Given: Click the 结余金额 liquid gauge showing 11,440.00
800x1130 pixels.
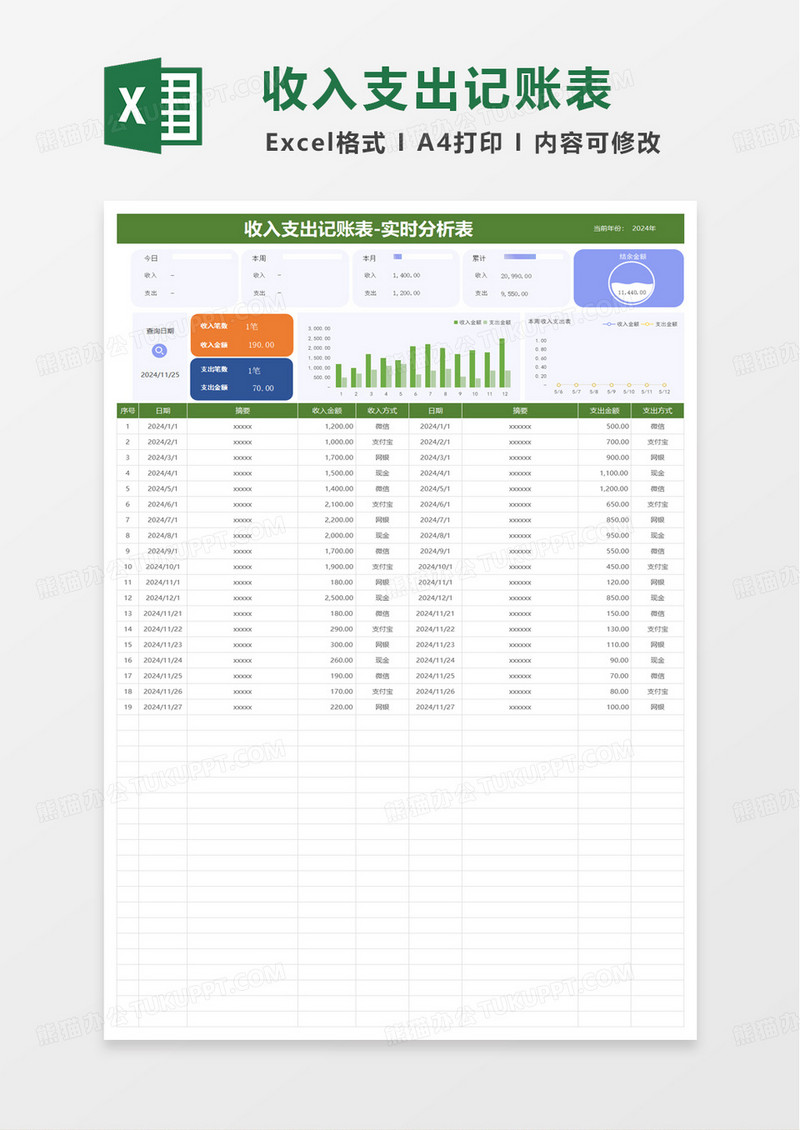Looking at the screenshot, I should 631,283.
